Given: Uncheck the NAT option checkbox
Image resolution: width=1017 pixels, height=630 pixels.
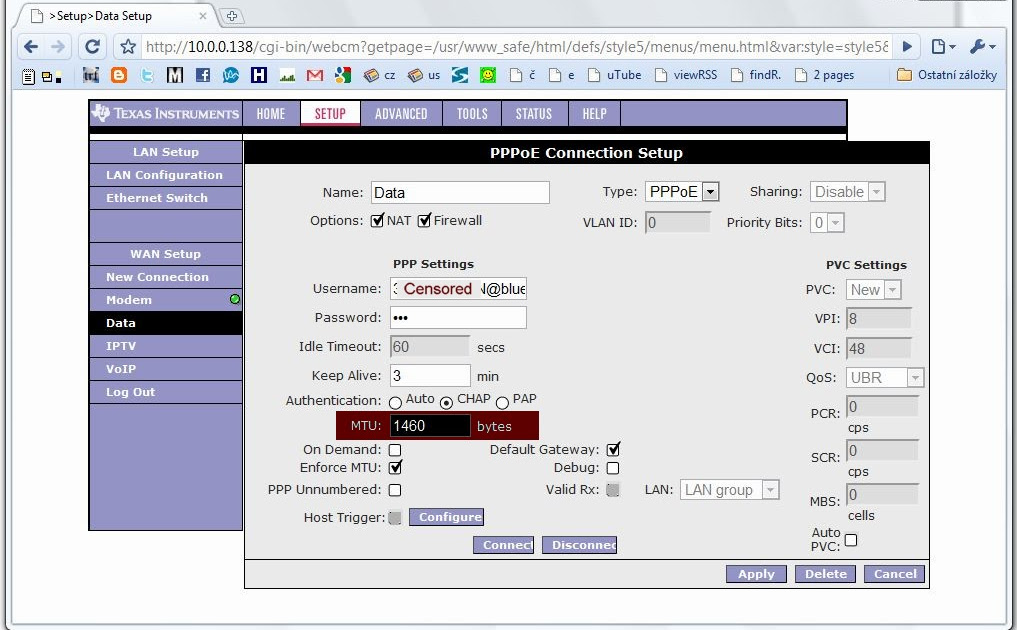Looking at the screenshot, I should pos(377,220).
